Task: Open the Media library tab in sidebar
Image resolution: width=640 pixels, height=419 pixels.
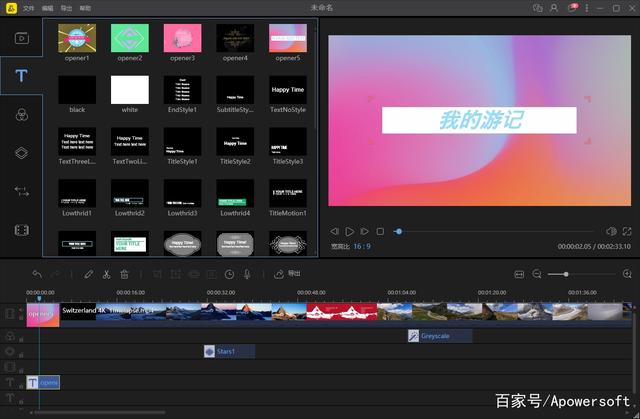Action: click(21, 38)
